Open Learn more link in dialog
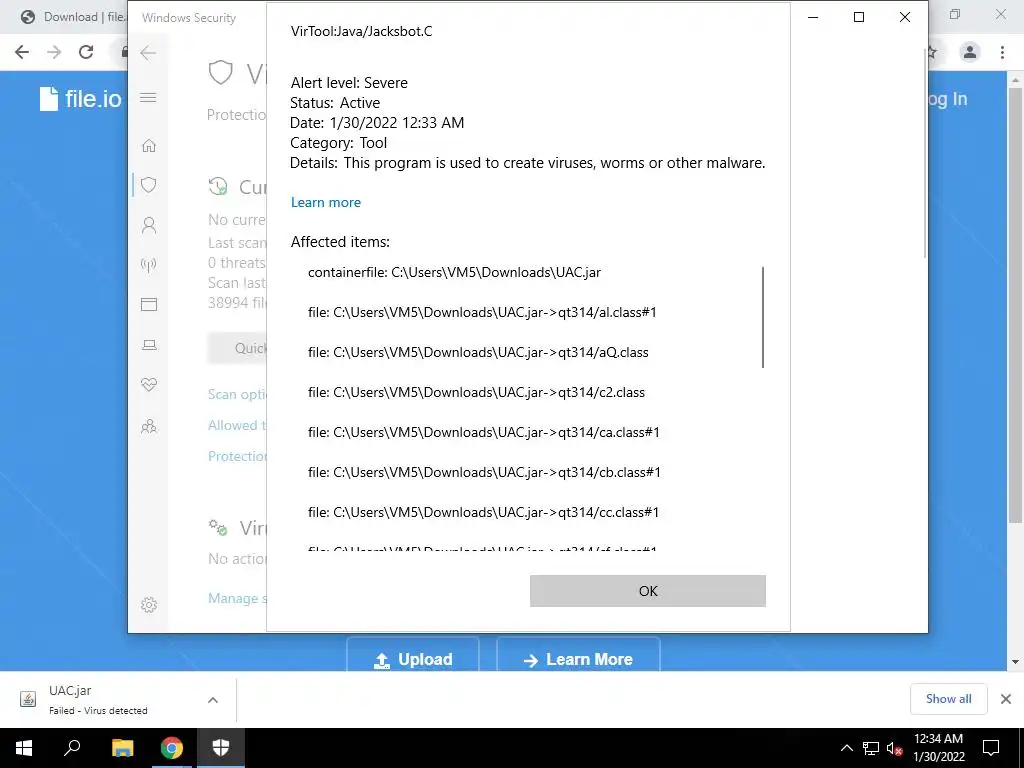This screenshot has width=1024, height=768. pyautogui.click(x=326, y=202)
